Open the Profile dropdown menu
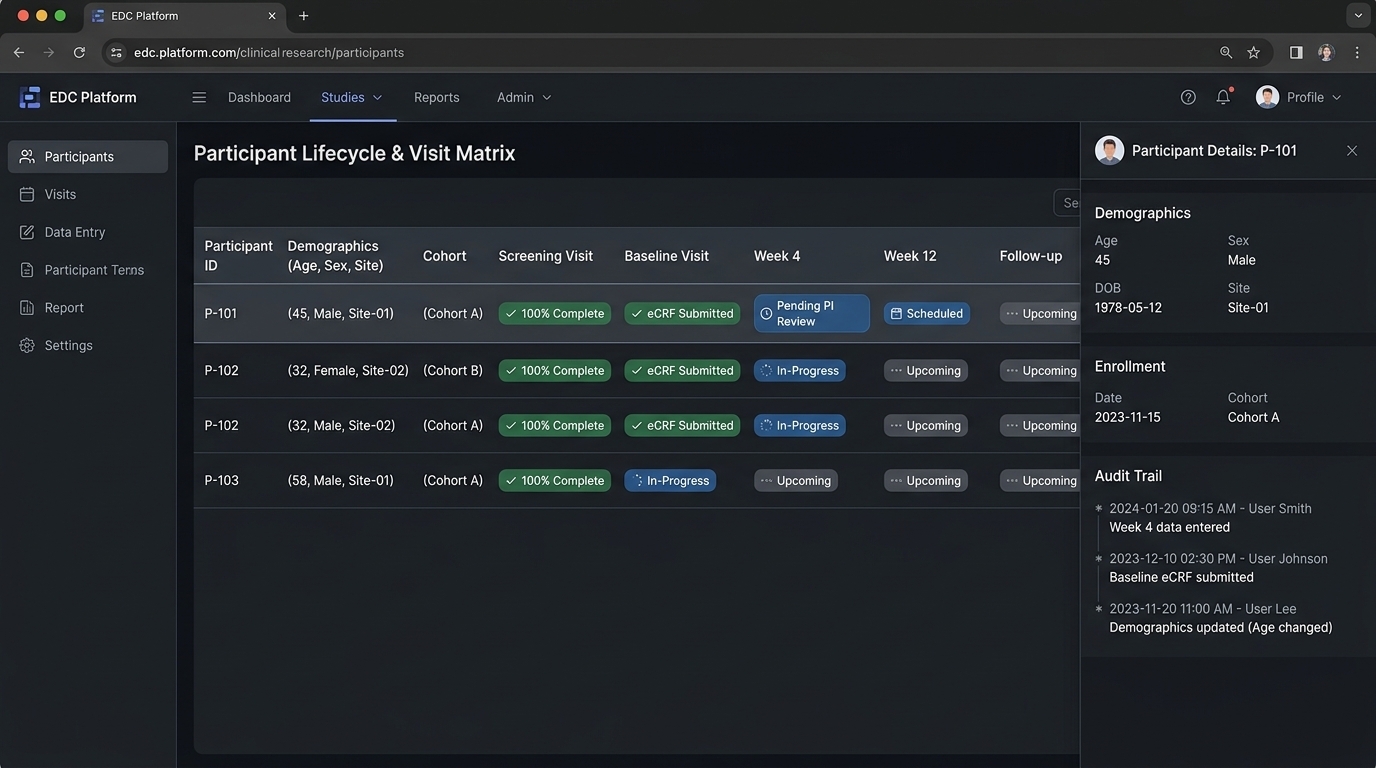1376x768 pixels. [1314, 97]
